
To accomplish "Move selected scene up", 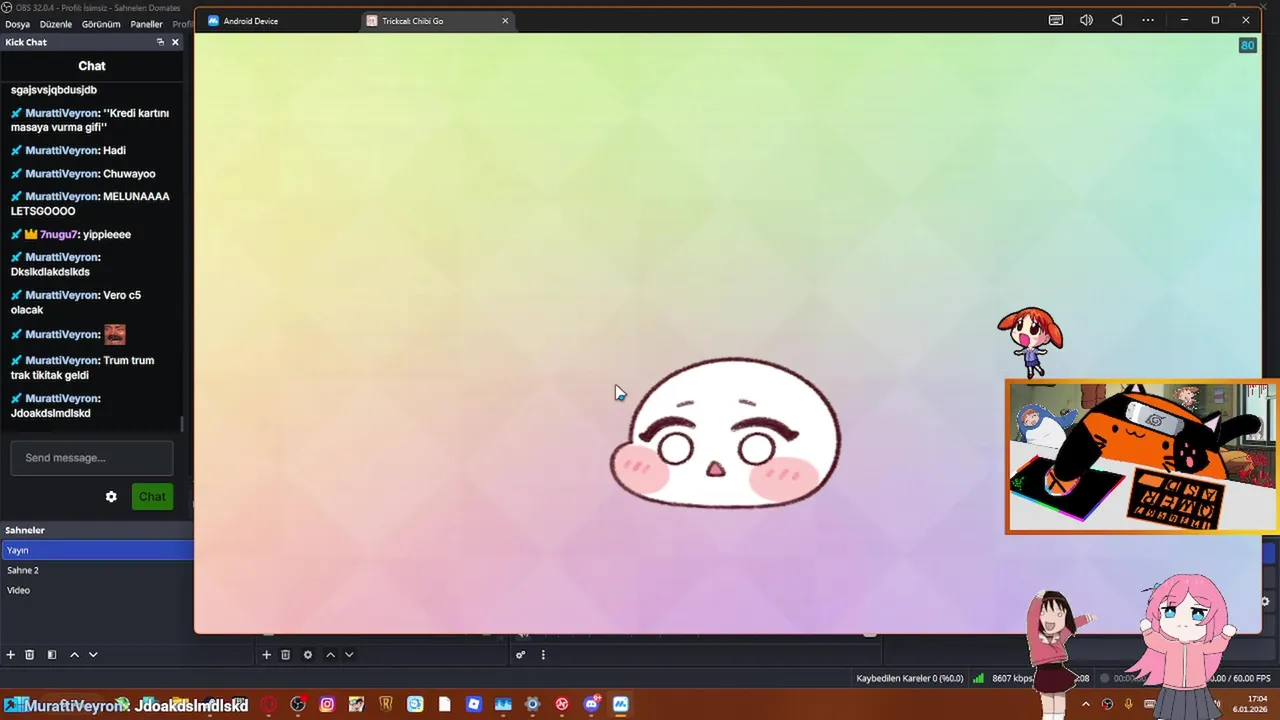I will pyautogui.click(x=74, y=655).
